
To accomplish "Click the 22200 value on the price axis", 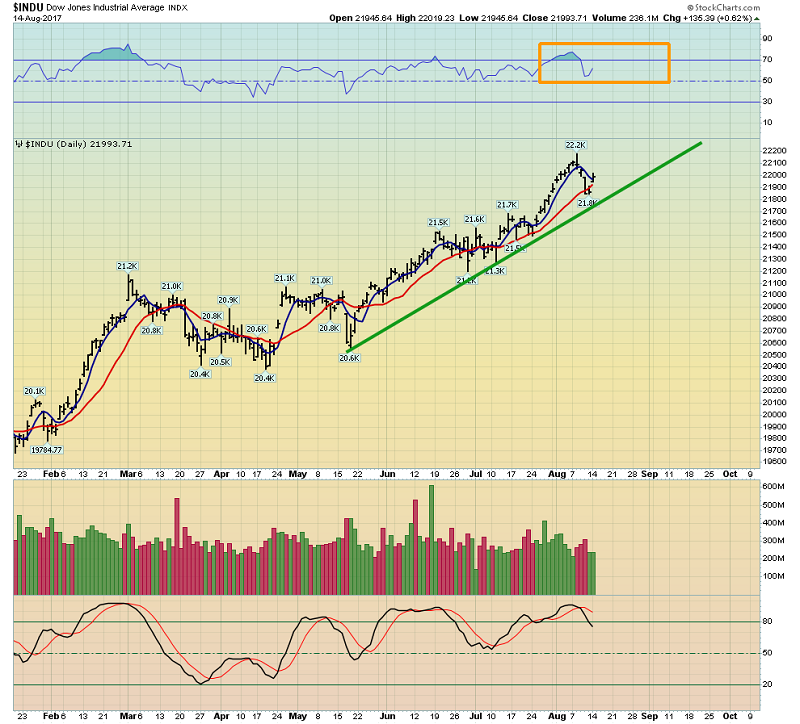I will click(x=774, y=151).
